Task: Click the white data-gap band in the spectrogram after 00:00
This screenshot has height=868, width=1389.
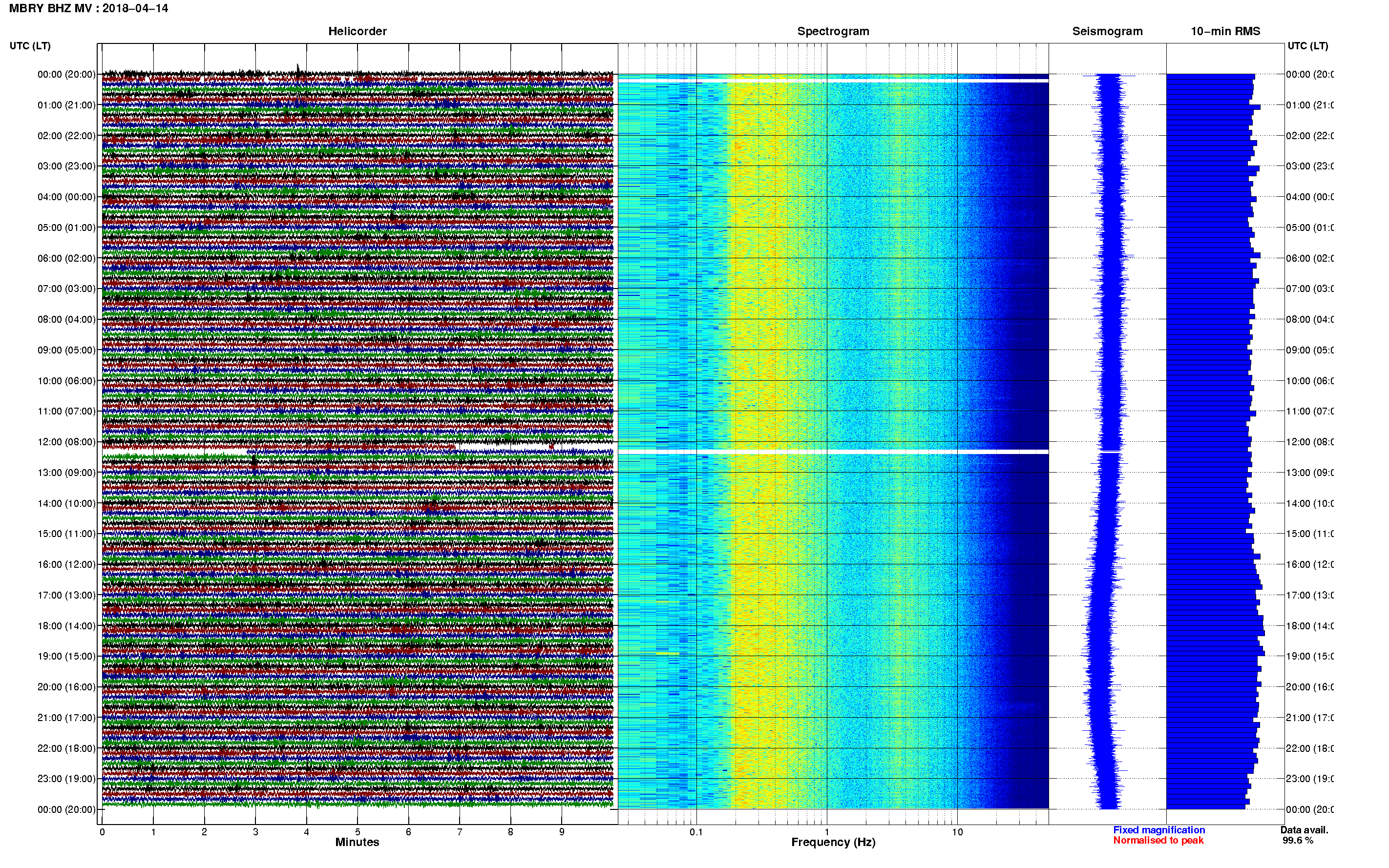Action: [833, 81]
